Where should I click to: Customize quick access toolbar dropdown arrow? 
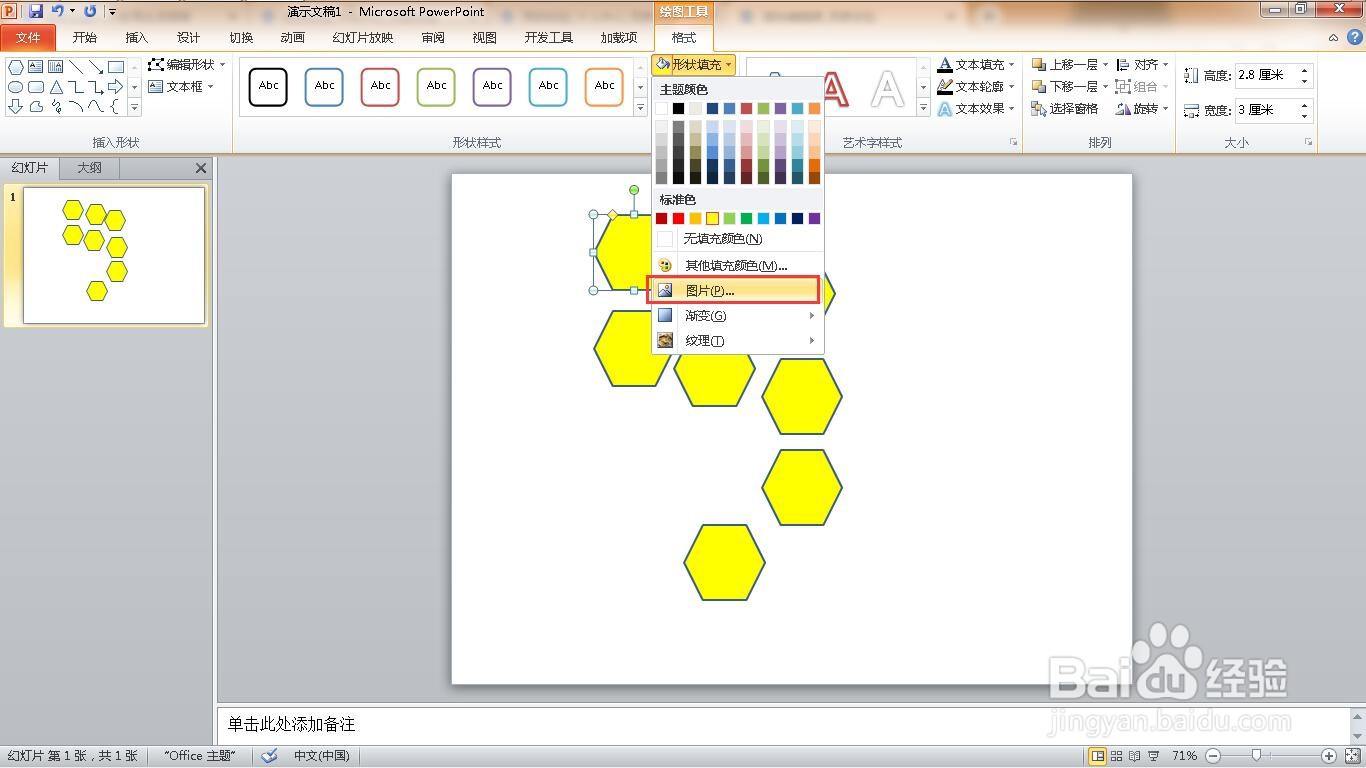click(112, 12)
